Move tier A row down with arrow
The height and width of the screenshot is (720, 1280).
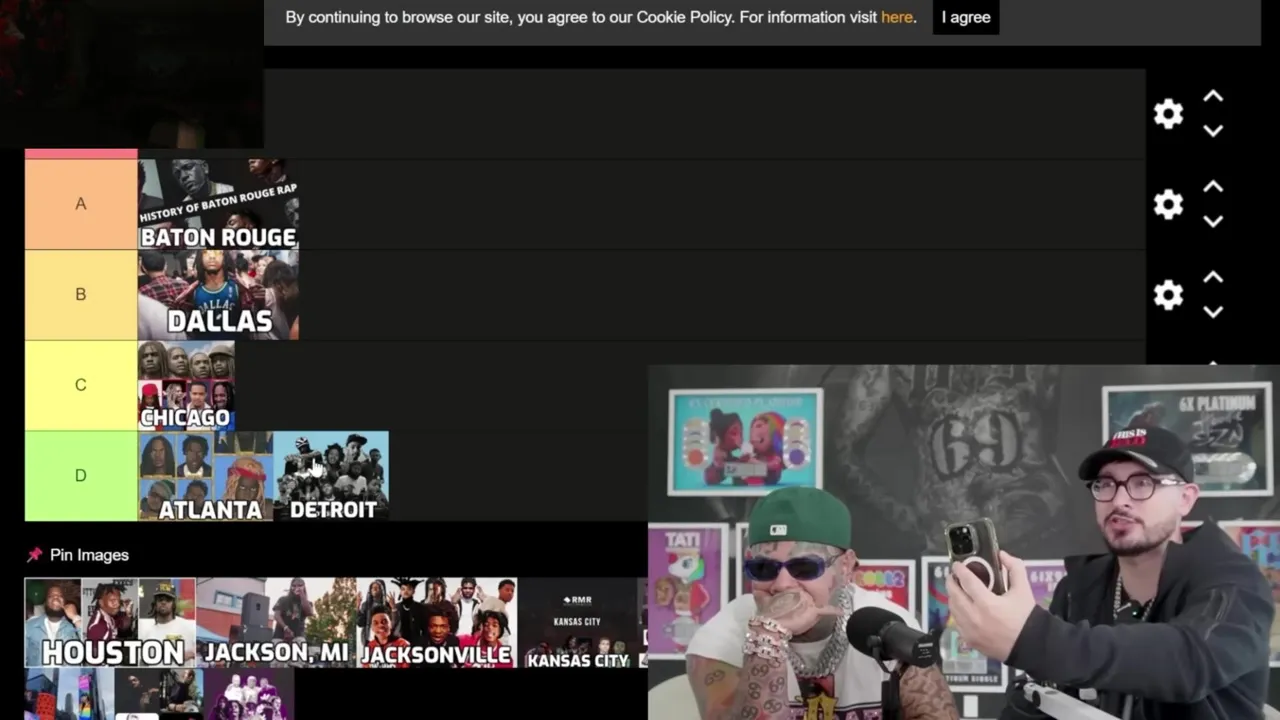1213,221
